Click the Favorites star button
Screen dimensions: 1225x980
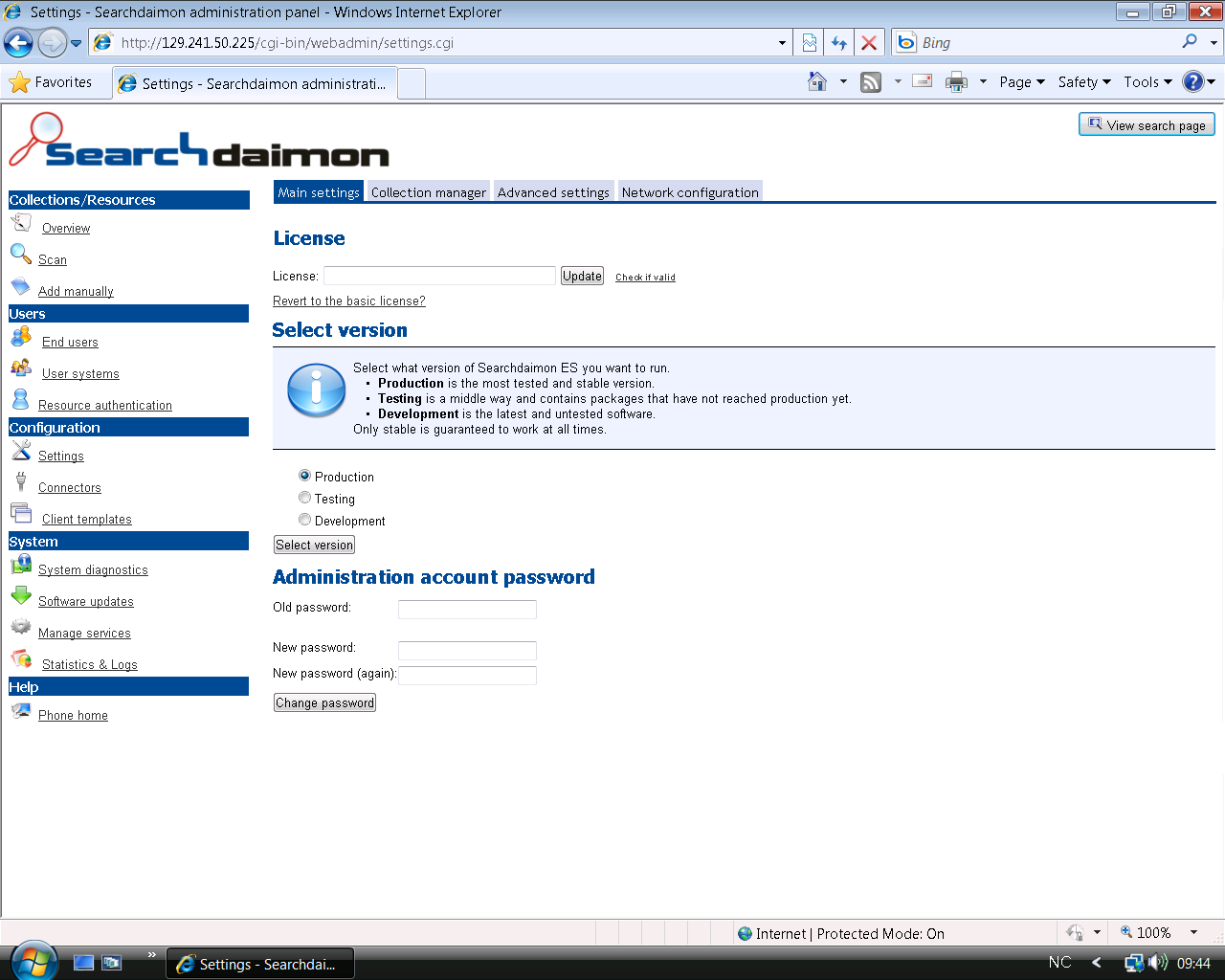pyautogui.click(x=51, y=82)
